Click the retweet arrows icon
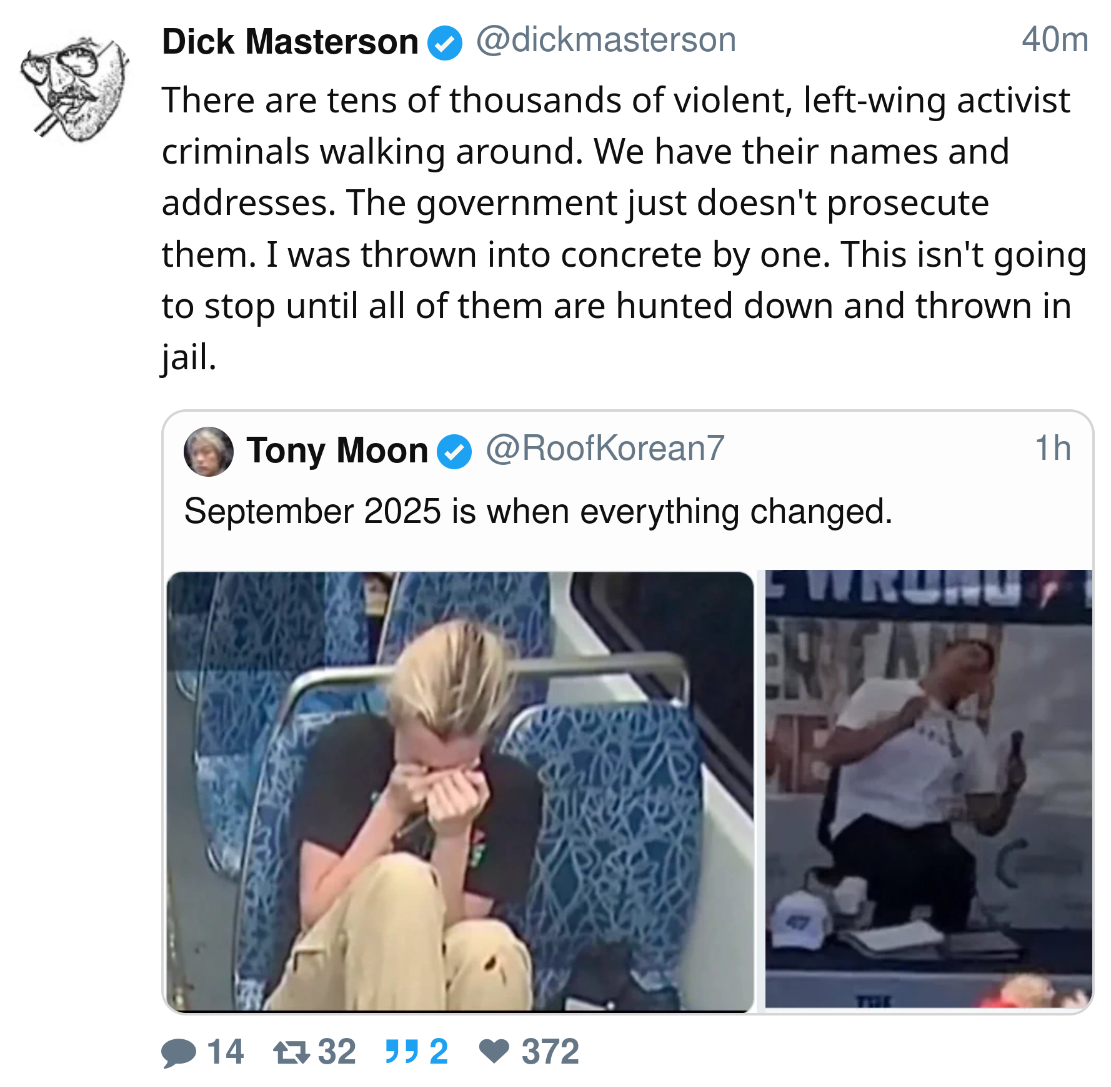The image size is (1111, 1087). tap(291, 1052)
